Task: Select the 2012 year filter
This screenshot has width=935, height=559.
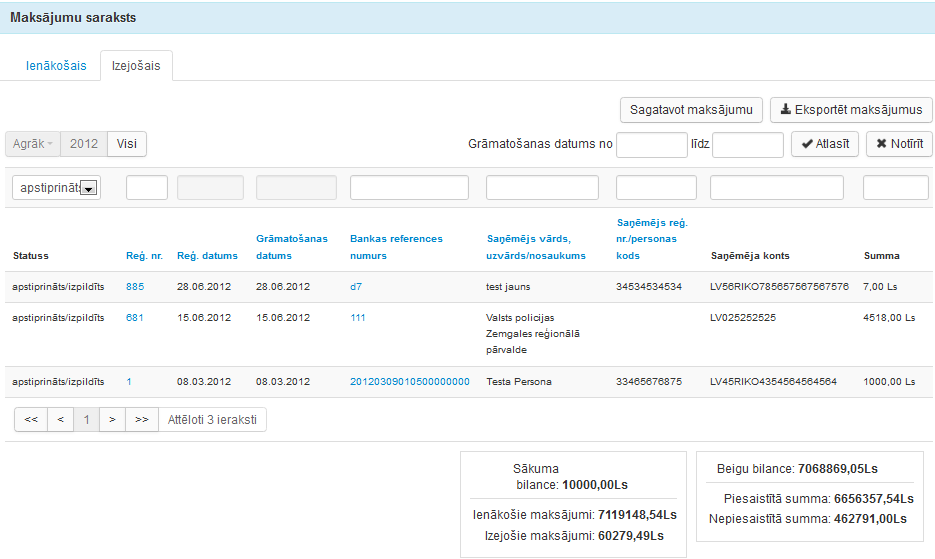Action: pos(84,144)
